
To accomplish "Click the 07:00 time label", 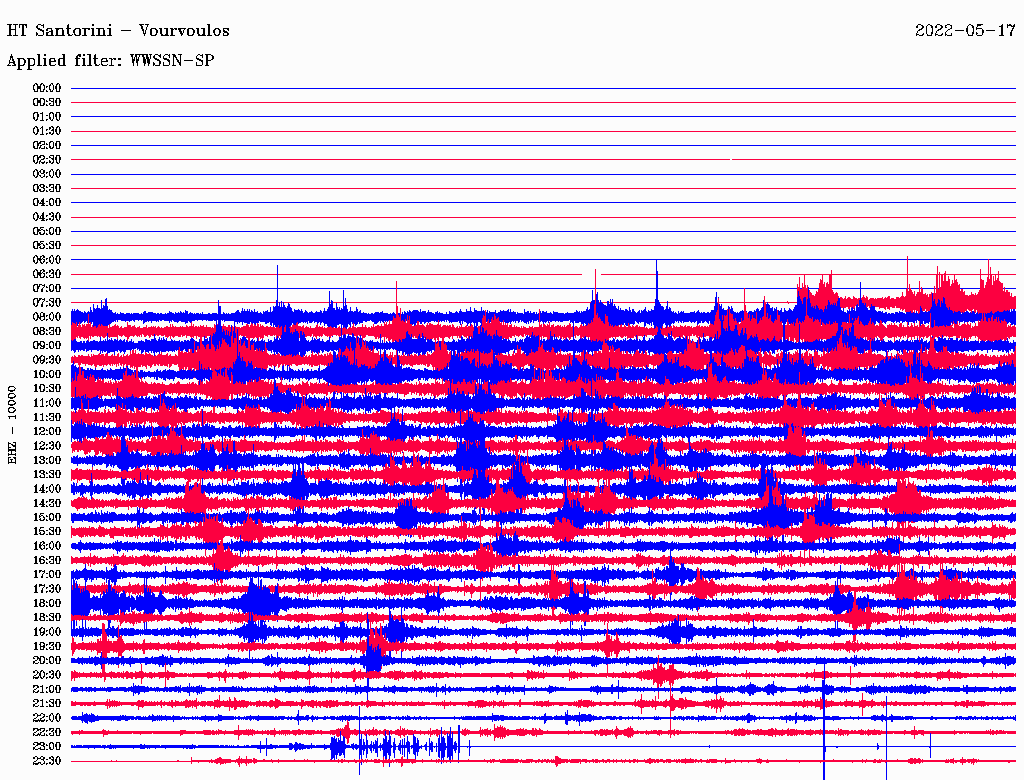I will (47, 289).
